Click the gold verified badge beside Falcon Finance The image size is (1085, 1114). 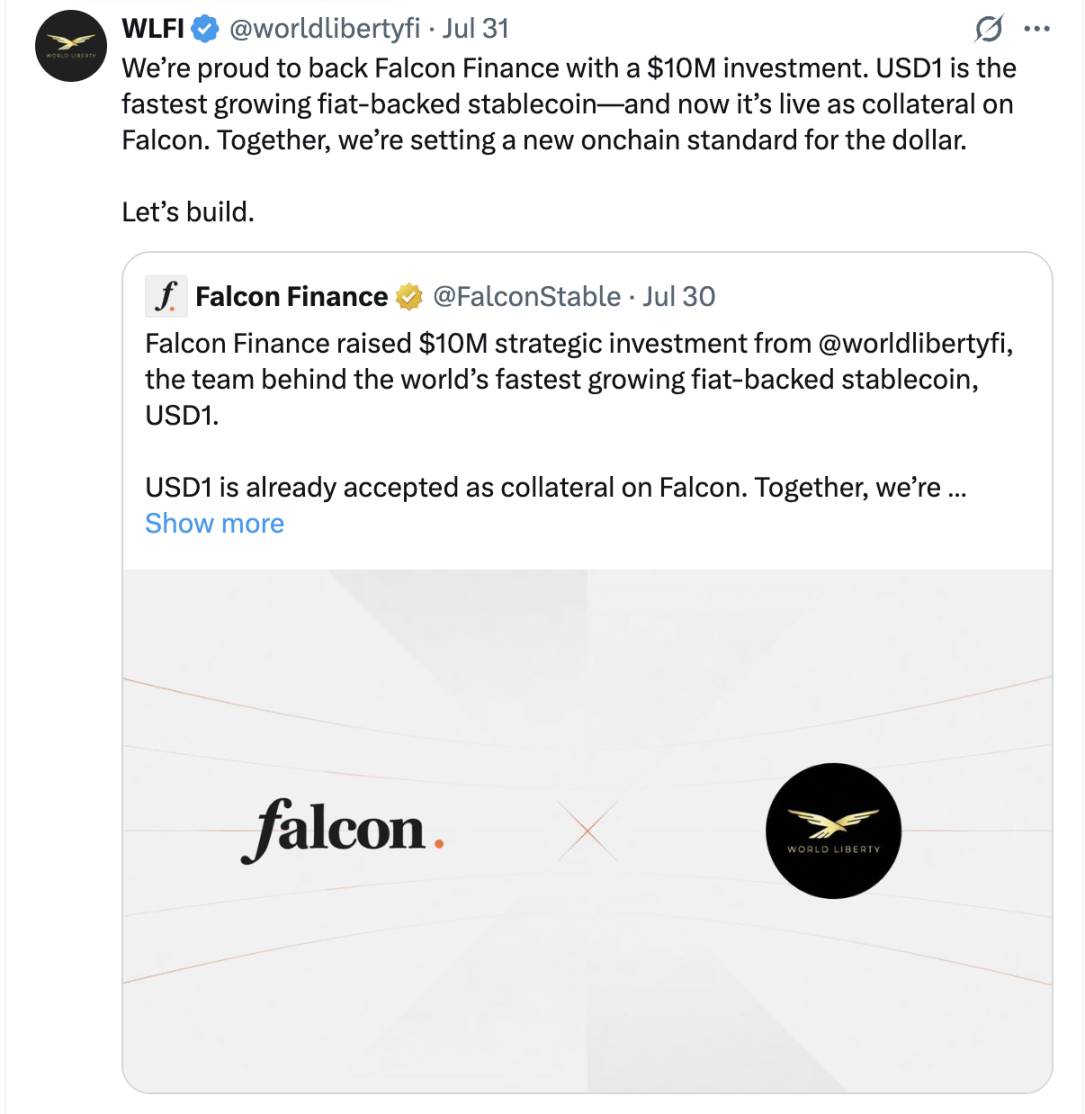[406, 296]
